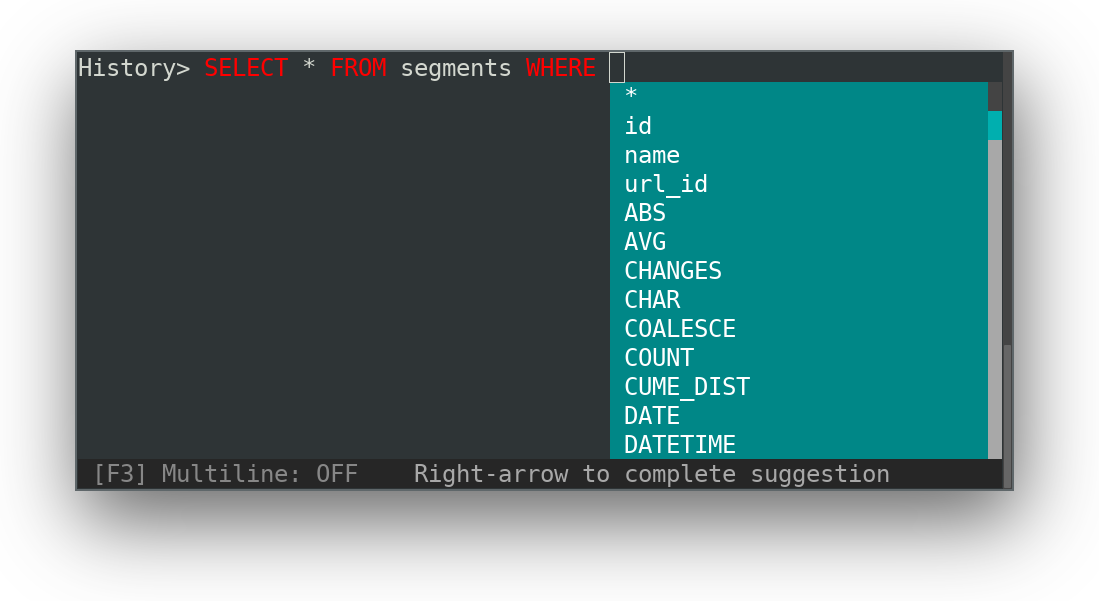Place cursor after the WHERE keyword
The image size is (1099, 601).
click(x=617, y=67)
